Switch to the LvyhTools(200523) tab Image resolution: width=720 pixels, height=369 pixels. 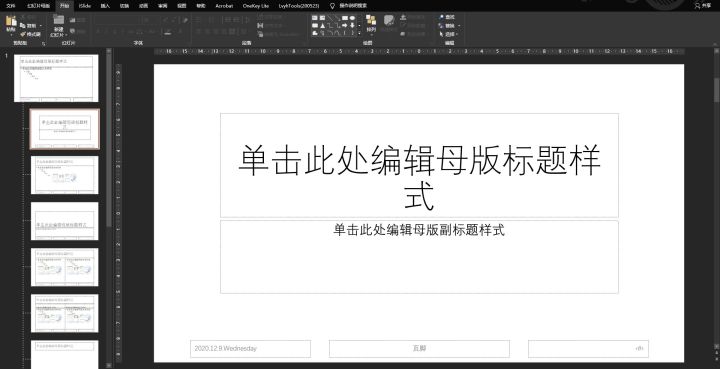click(x=299, y=6)
